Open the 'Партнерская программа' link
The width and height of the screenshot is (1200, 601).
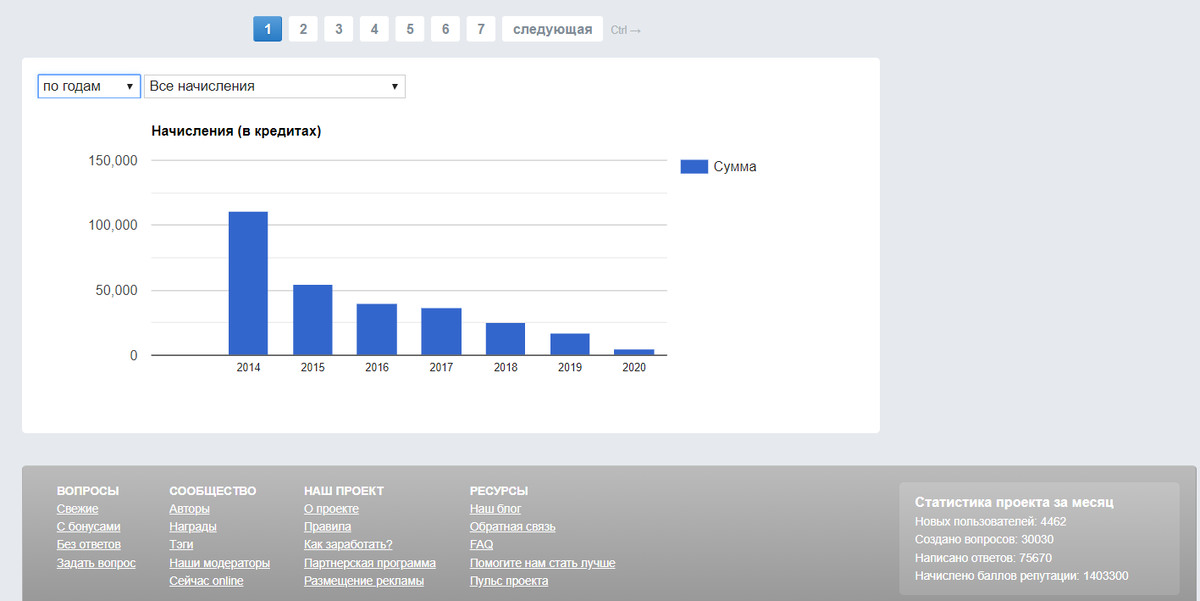[x=370, y=563]
